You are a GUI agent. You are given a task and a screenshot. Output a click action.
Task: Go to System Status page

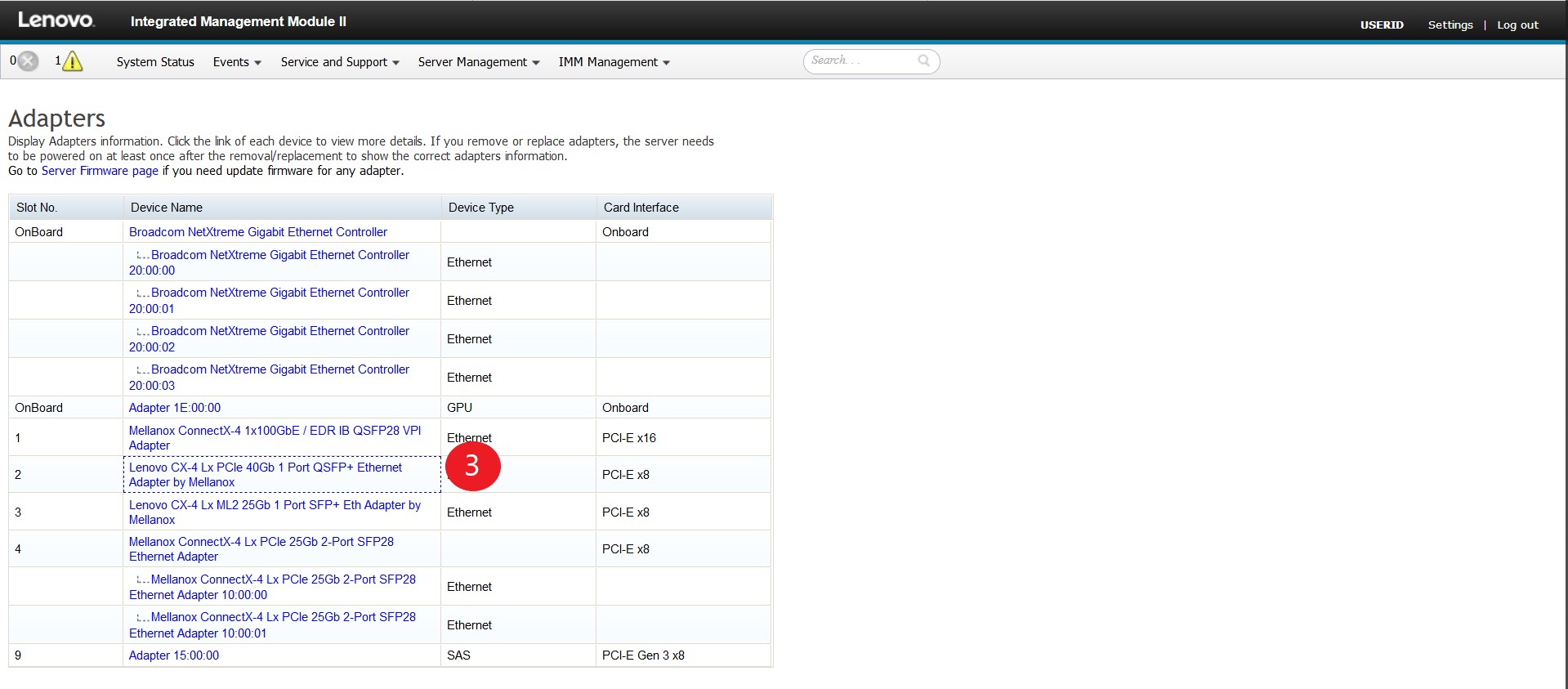[155, 62]
